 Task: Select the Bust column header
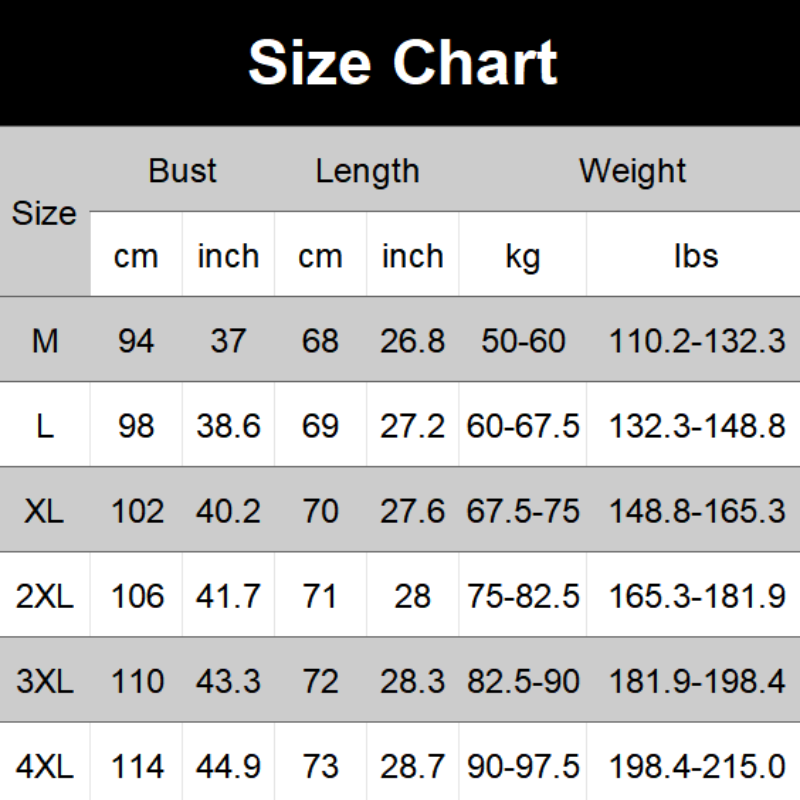pos(182,171)
